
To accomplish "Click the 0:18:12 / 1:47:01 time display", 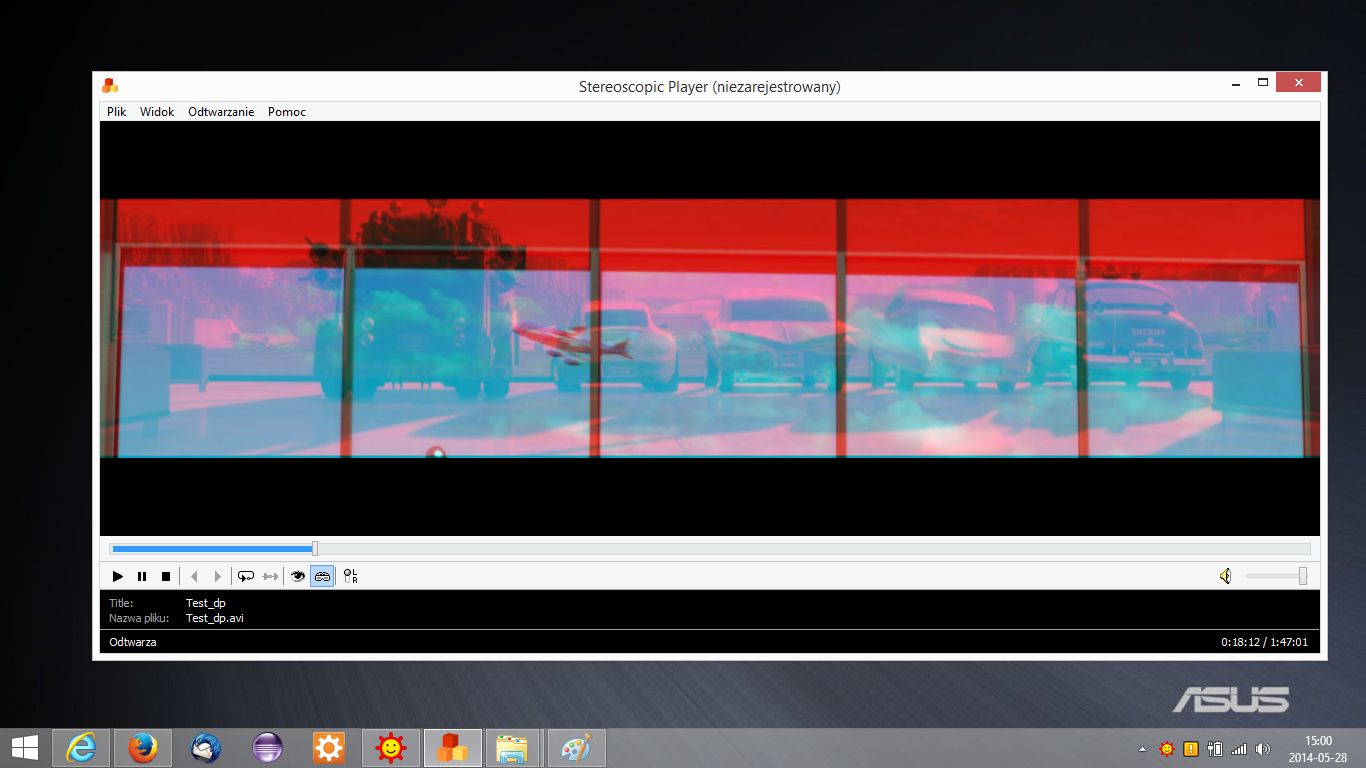I will 1264,642.
